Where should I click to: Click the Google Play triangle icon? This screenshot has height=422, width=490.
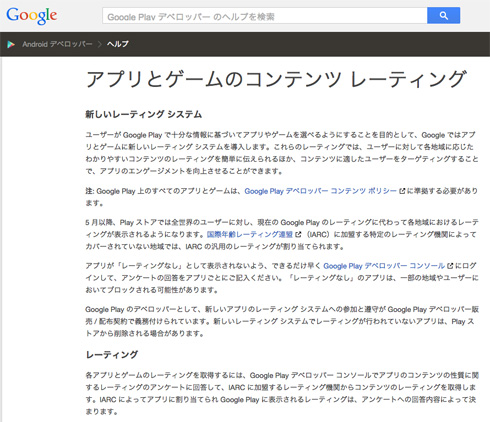tap(11, 44)
